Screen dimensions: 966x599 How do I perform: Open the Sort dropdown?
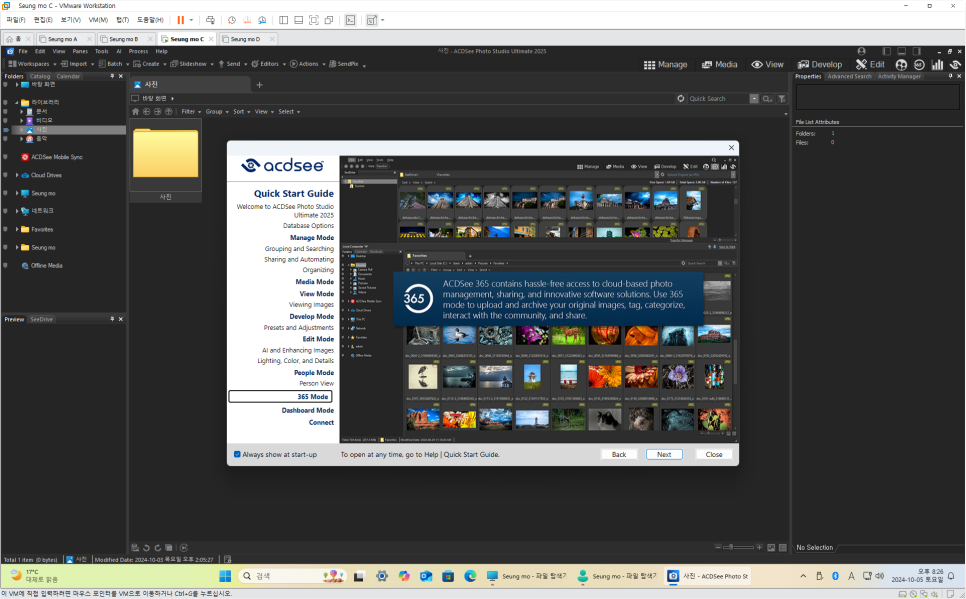point(240,111)
